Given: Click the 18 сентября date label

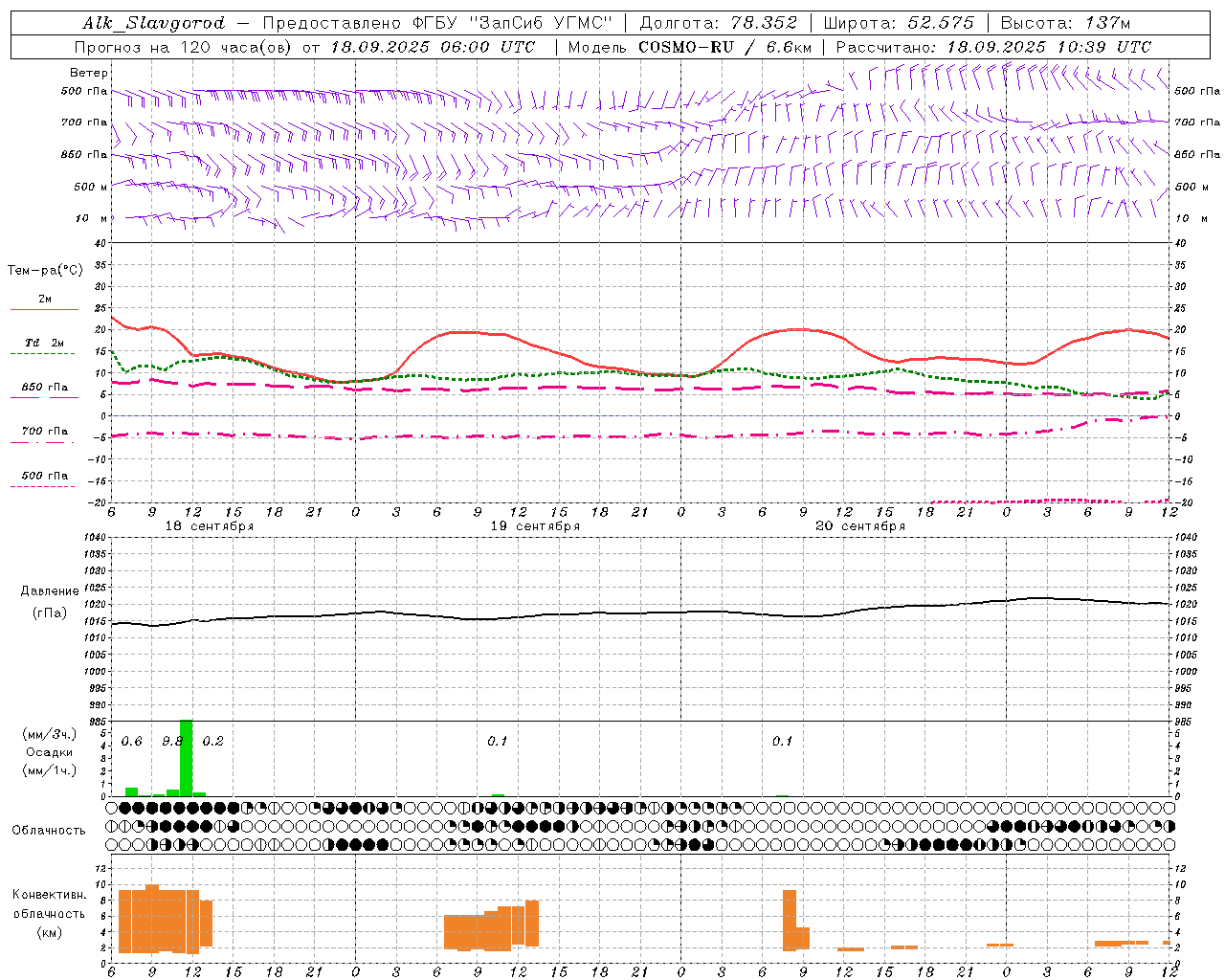Looking at the screenshot, I should (210, 526).
